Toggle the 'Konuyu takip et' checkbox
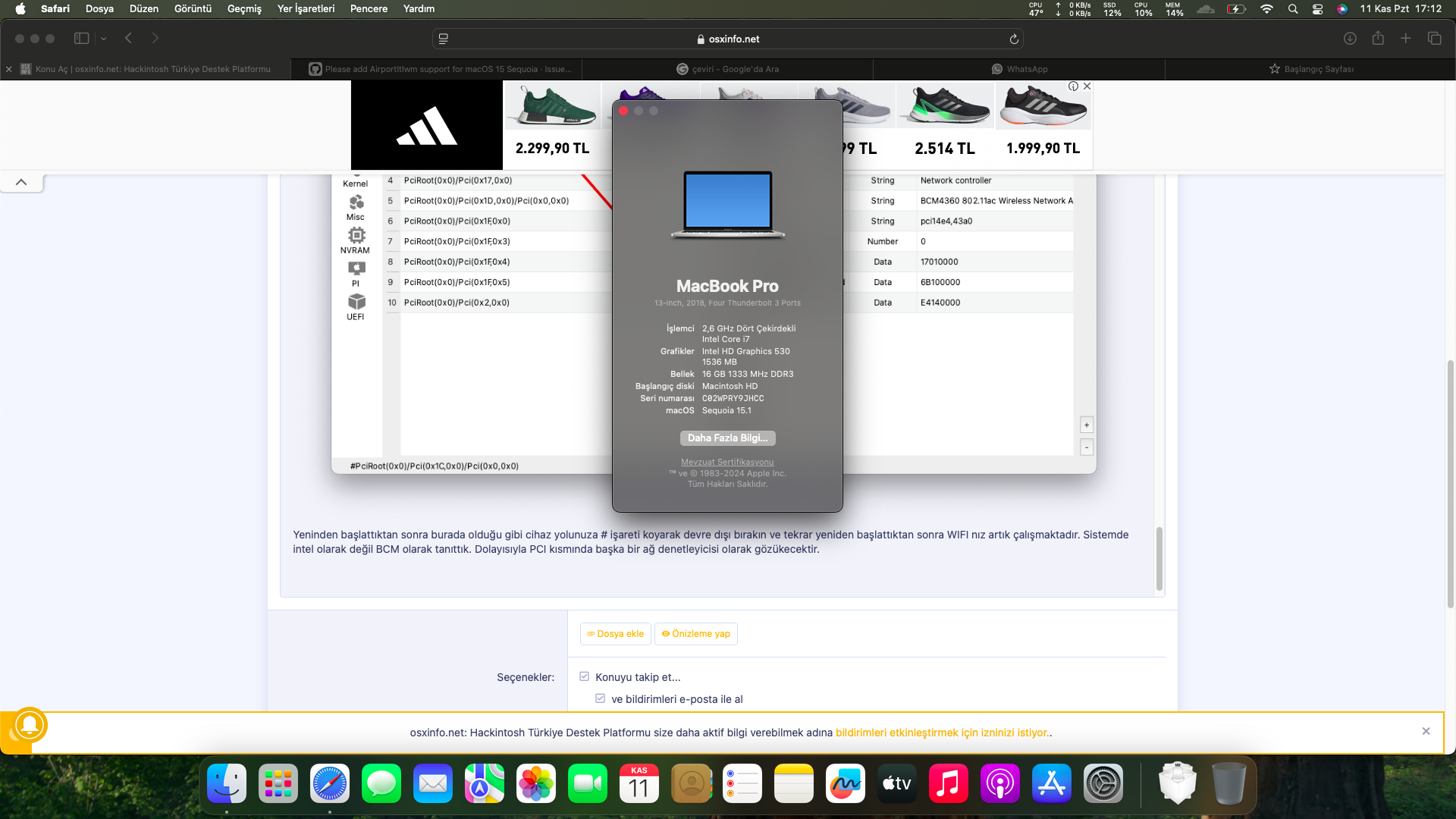This screenshot has width=1456, height=819. [584, 676]
